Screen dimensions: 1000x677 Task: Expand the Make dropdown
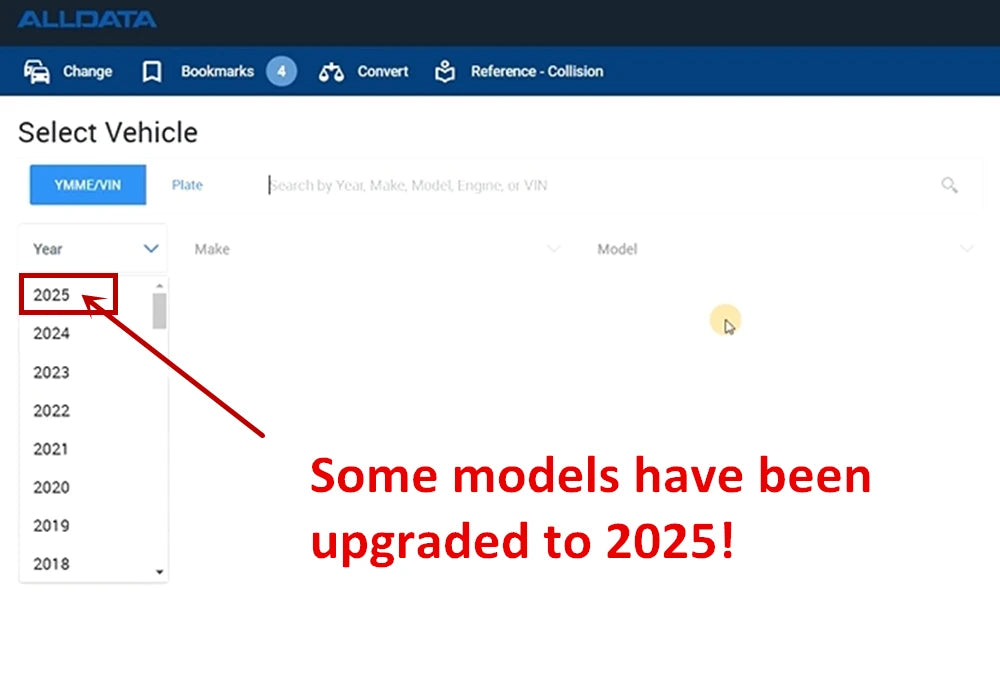554,249
